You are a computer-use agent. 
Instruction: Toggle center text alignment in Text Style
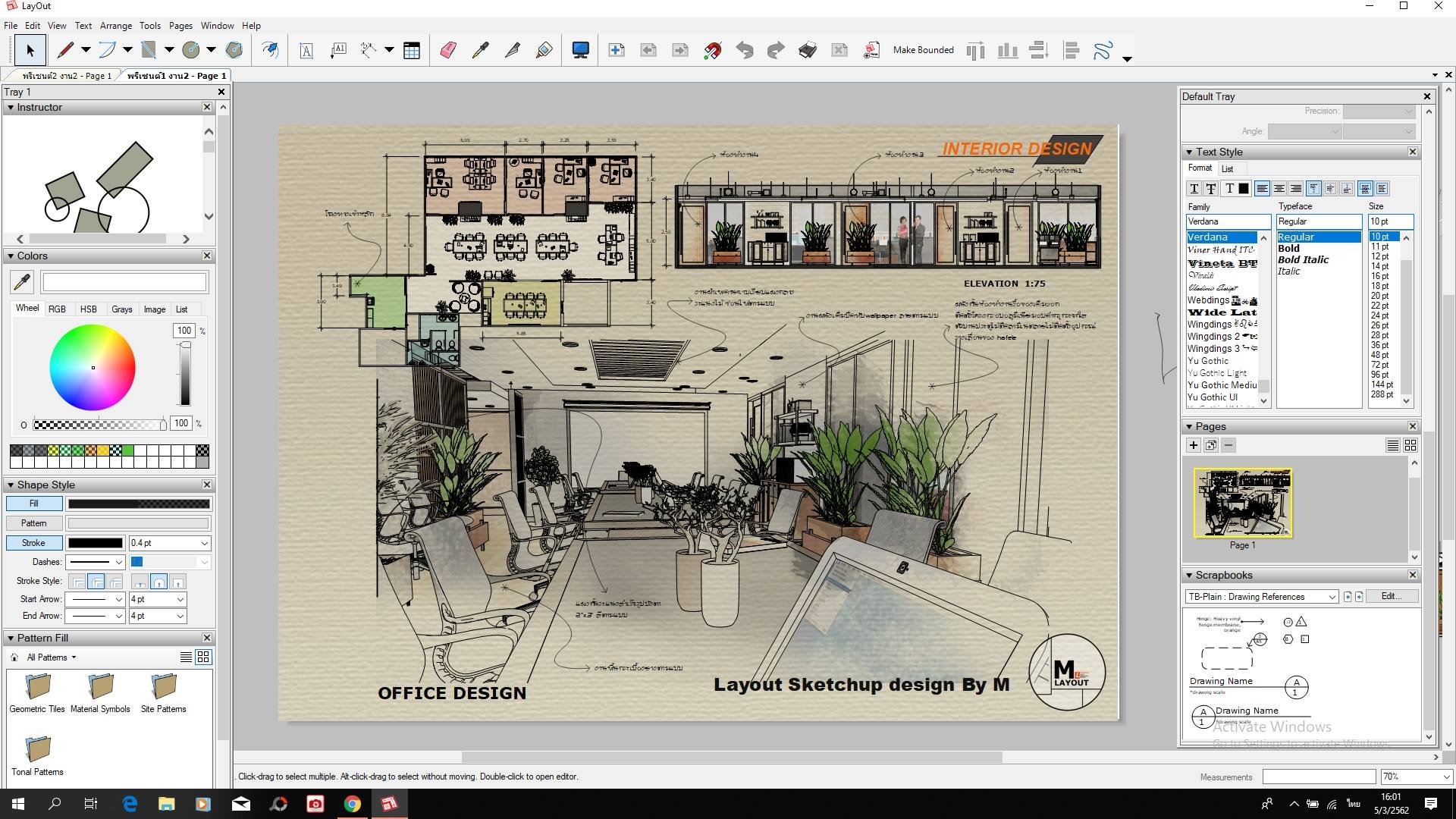[x=1279, y=189]
